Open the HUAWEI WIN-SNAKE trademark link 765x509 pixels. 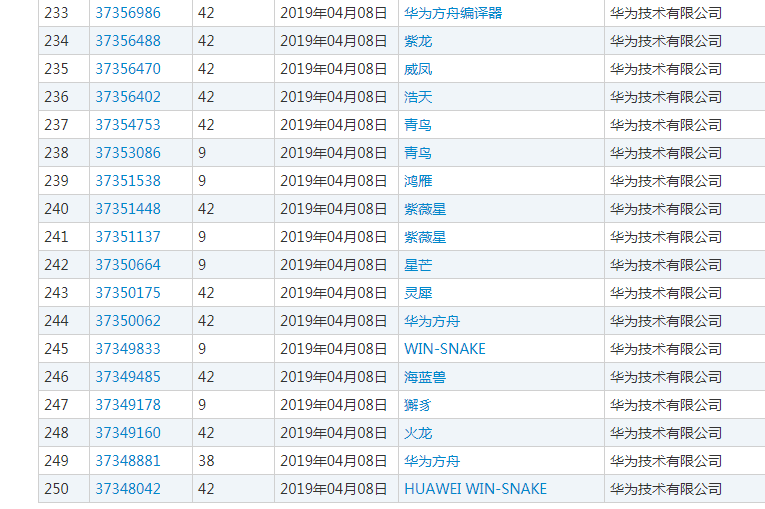pos(475,489)
